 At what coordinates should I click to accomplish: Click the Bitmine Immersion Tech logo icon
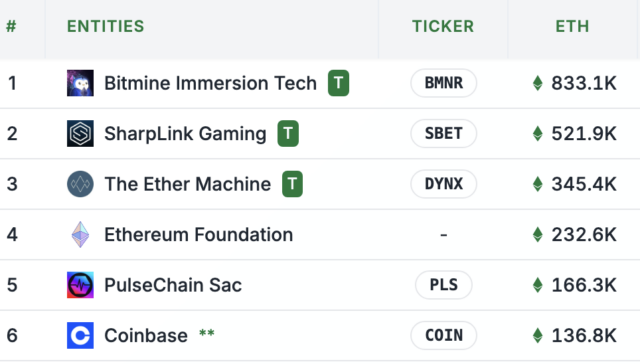80,83
